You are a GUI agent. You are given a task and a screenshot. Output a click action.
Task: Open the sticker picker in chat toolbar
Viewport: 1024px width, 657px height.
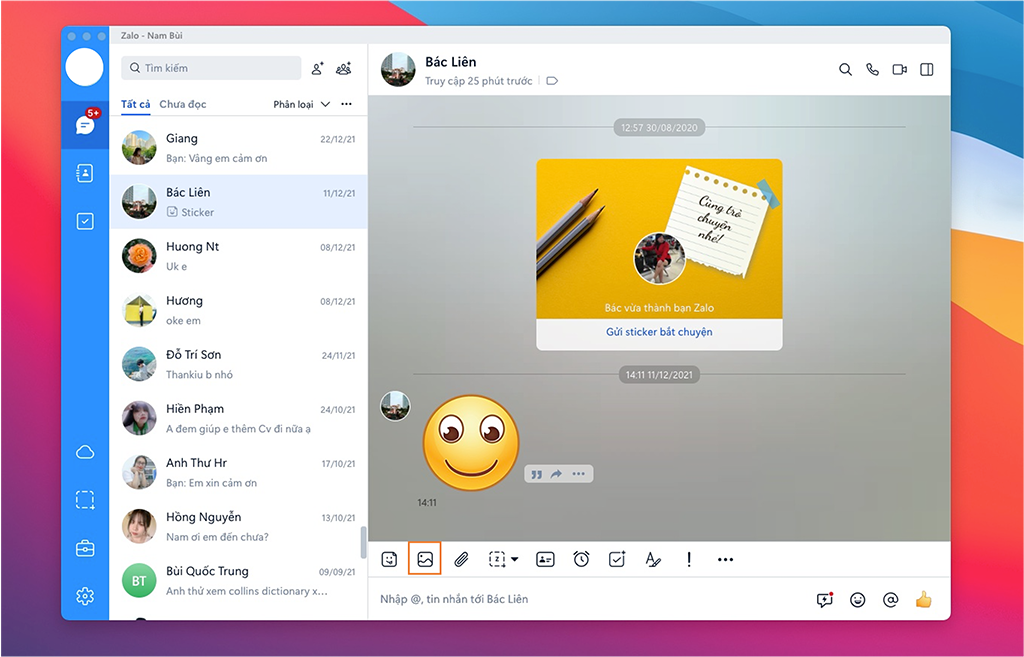tap(389, 560)
